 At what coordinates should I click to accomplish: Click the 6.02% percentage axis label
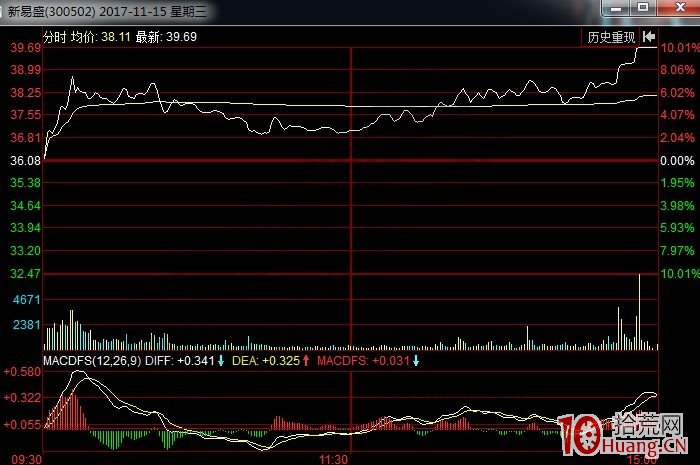pos(677,93)
